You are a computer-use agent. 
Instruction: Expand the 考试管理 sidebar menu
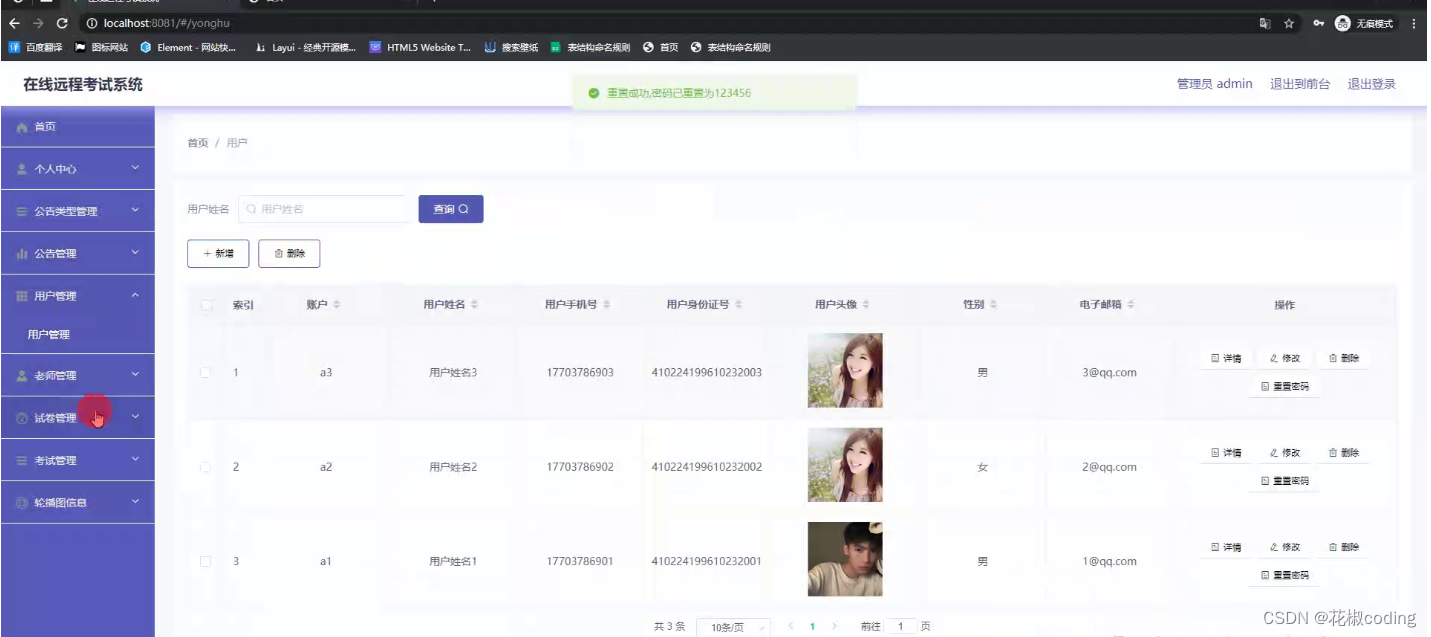click(77, 460)
